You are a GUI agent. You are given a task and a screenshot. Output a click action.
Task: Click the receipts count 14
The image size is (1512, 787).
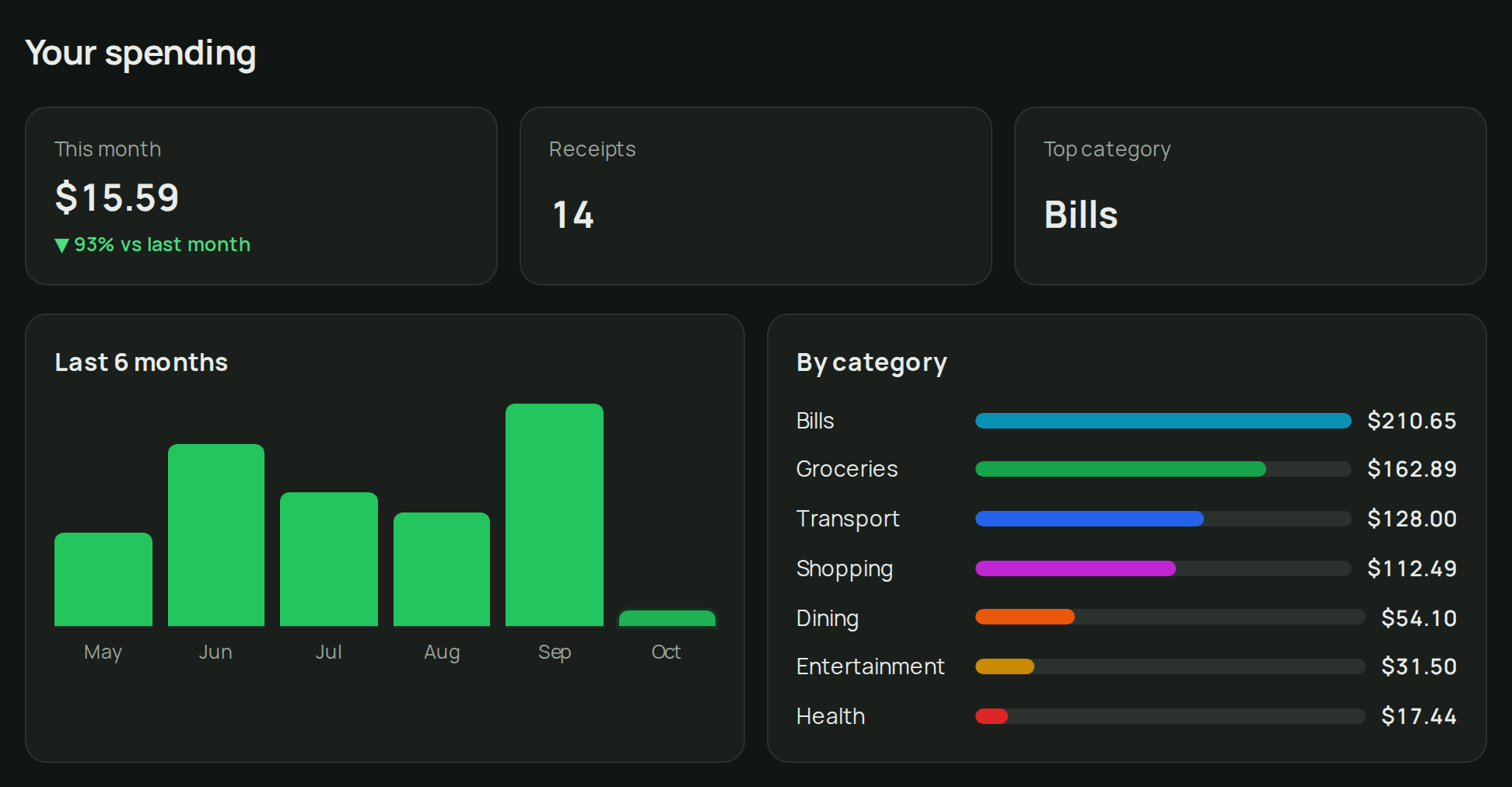(573, 215)
